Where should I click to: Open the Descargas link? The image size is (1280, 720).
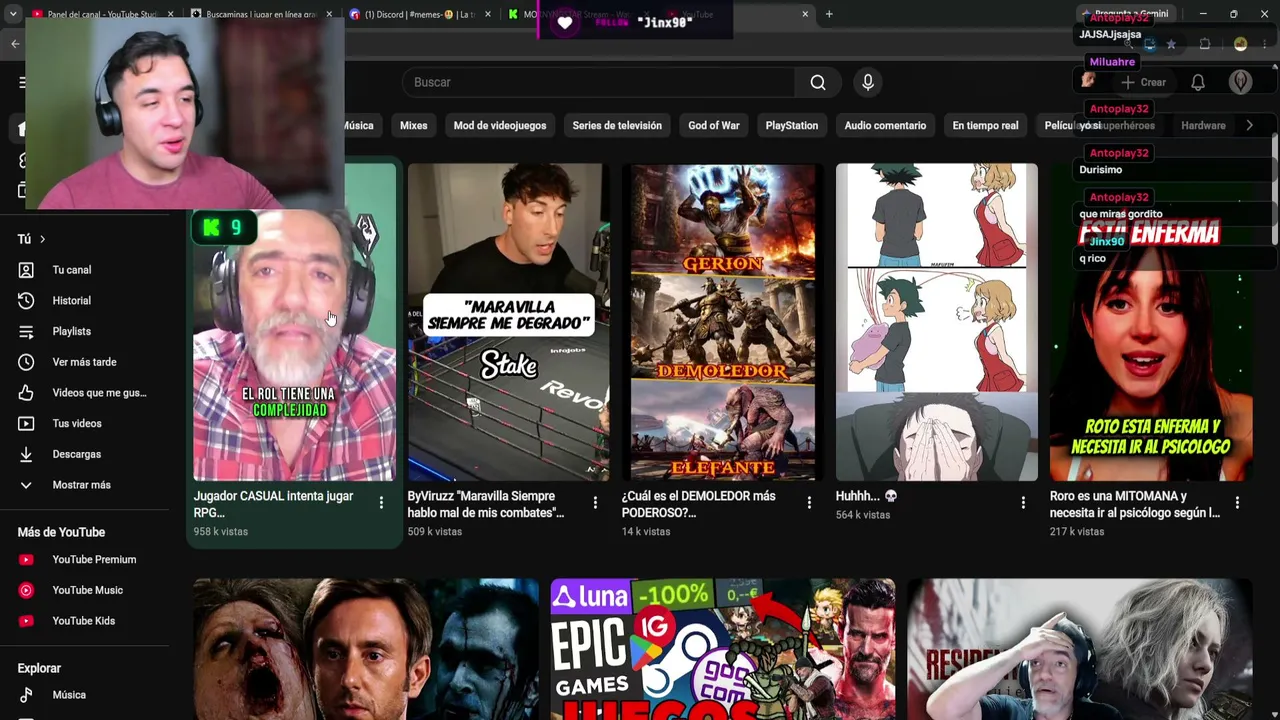(x=77, y=454)
